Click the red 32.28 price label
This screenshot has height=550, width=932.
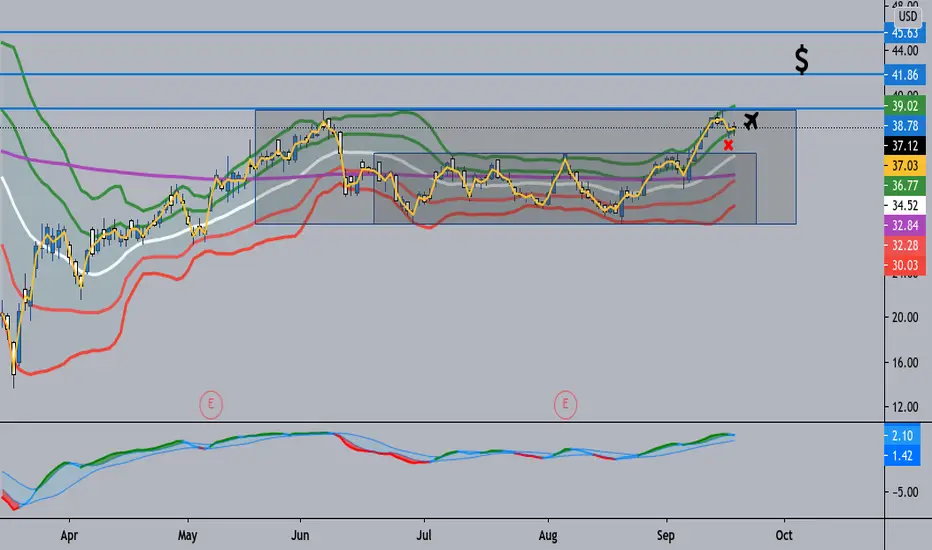[x=905, y=245]
